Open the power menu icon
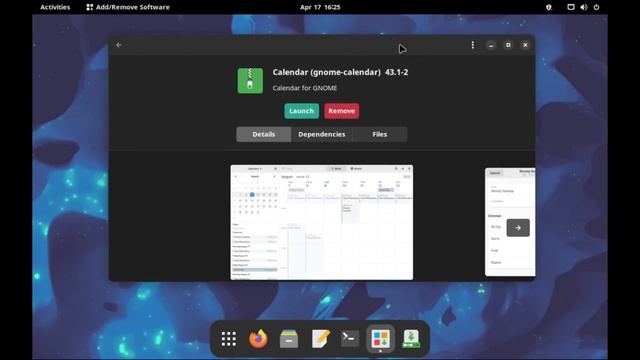 click(x=596, y=7)
